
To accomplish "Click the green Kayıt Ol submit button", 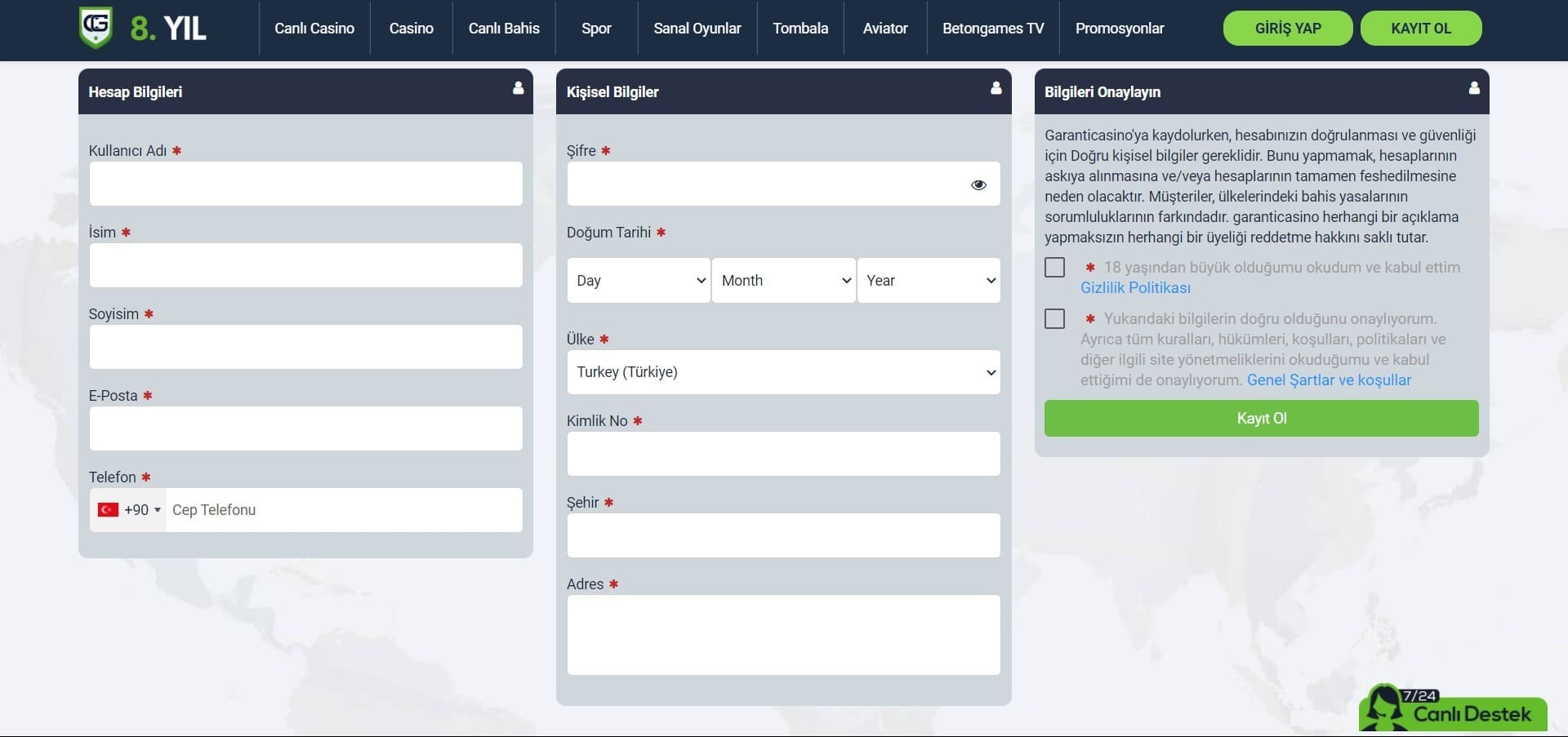I will [1261, 419].
